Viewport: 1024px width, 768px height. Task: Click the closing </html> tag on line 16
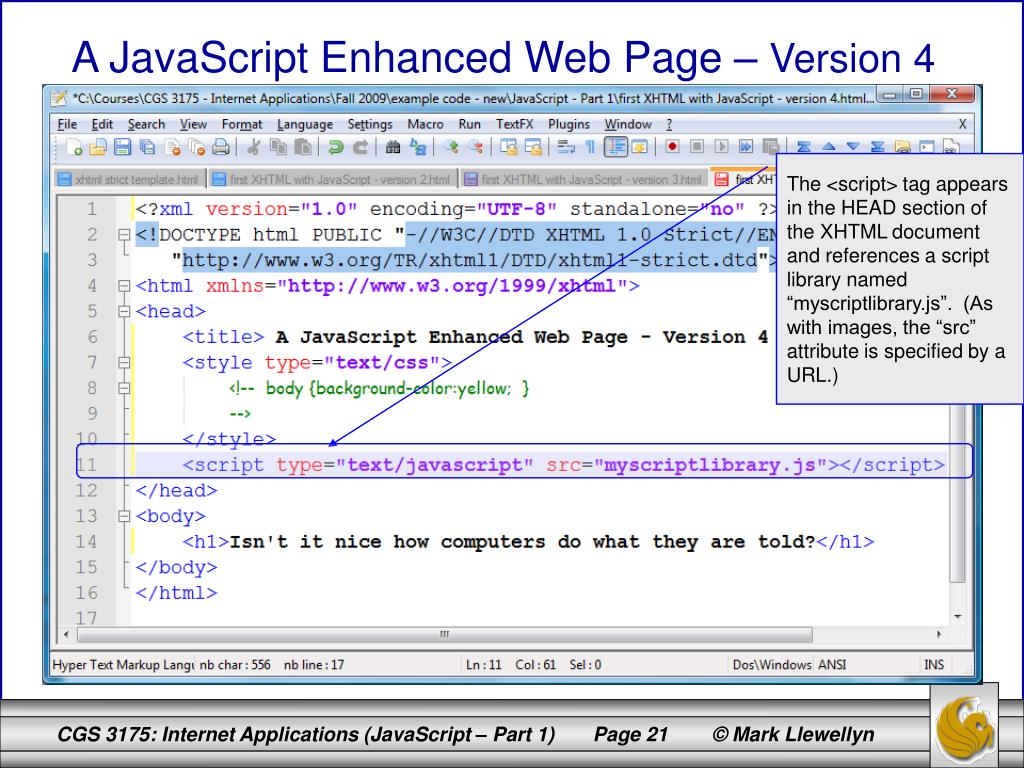176,593
